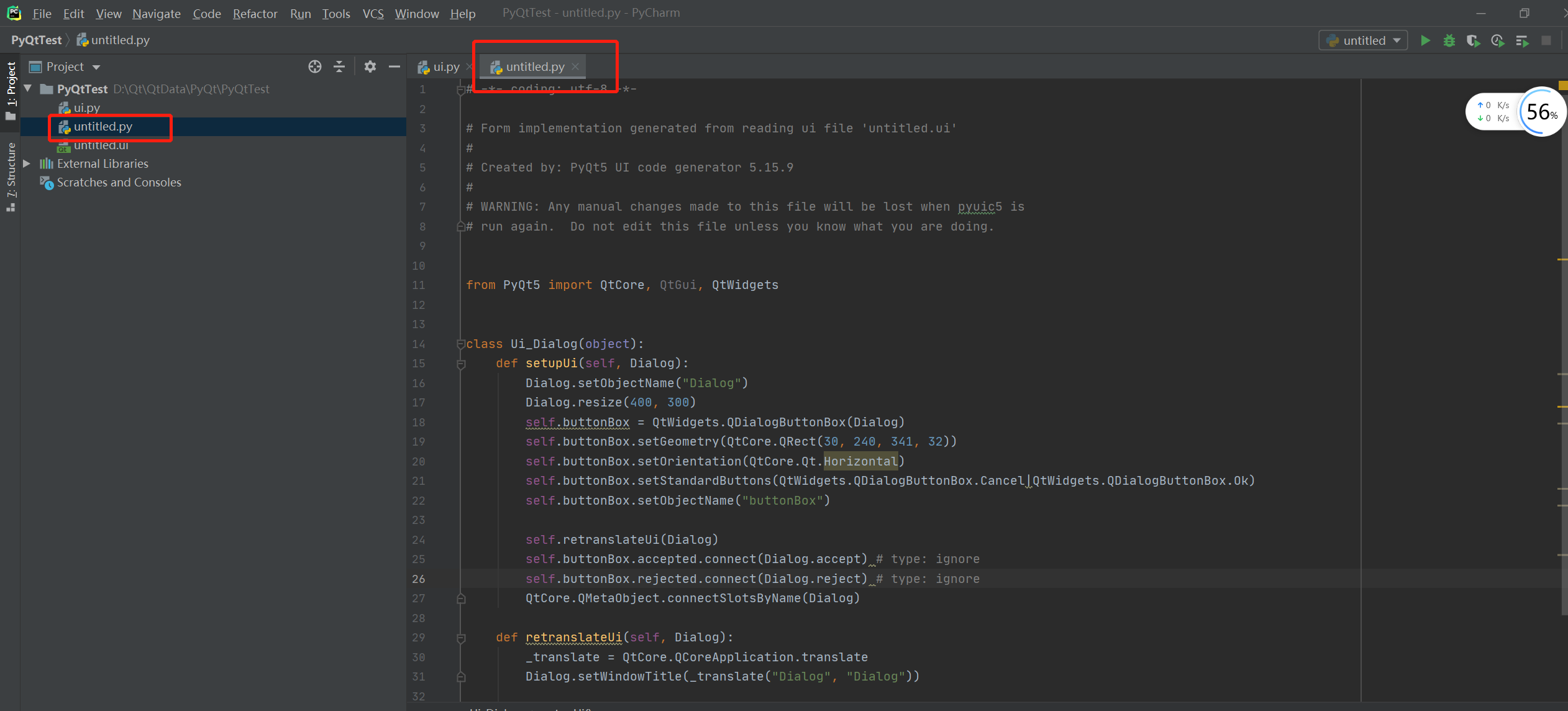Image resolution: width=1568 pixels, height=711 pixels.
Task: Click the profiler run icon
Action: coord(1497,40)
